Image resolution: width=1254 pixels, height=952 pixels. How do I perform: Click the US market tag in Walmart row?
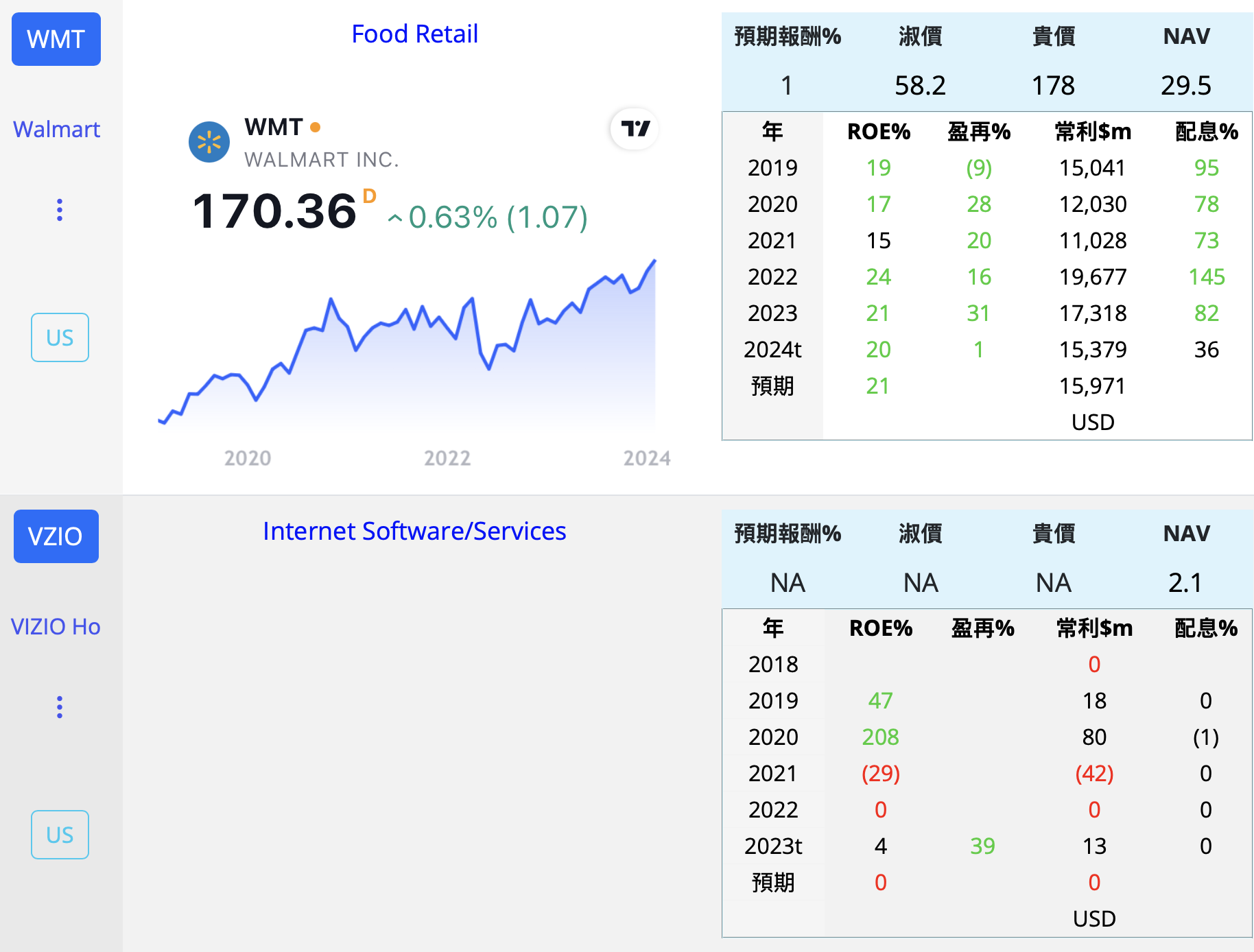coord(60,337)
